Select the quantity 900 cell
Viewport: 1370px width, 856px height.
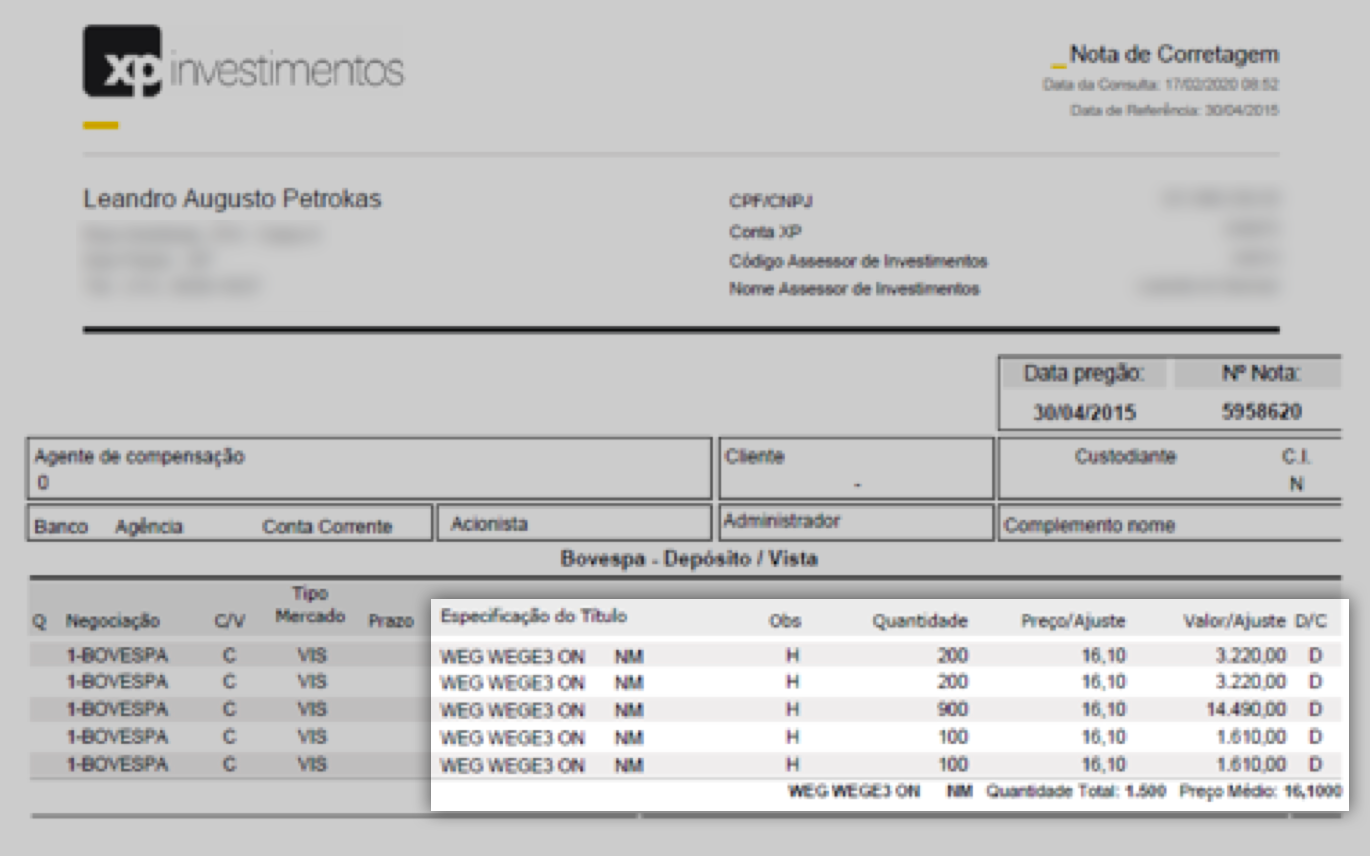coord(951,710)
